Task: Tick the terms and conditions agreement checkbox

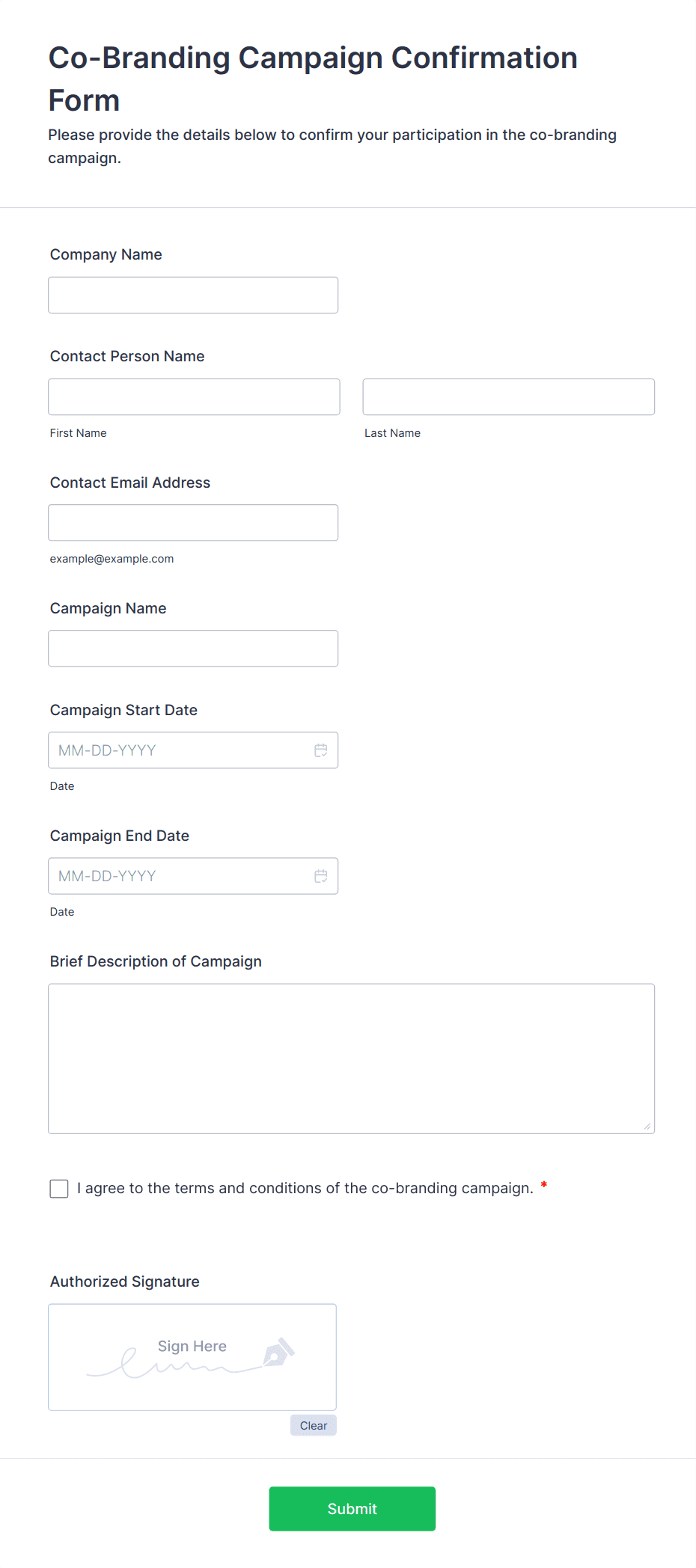Action: click(x=59, y=1189)
